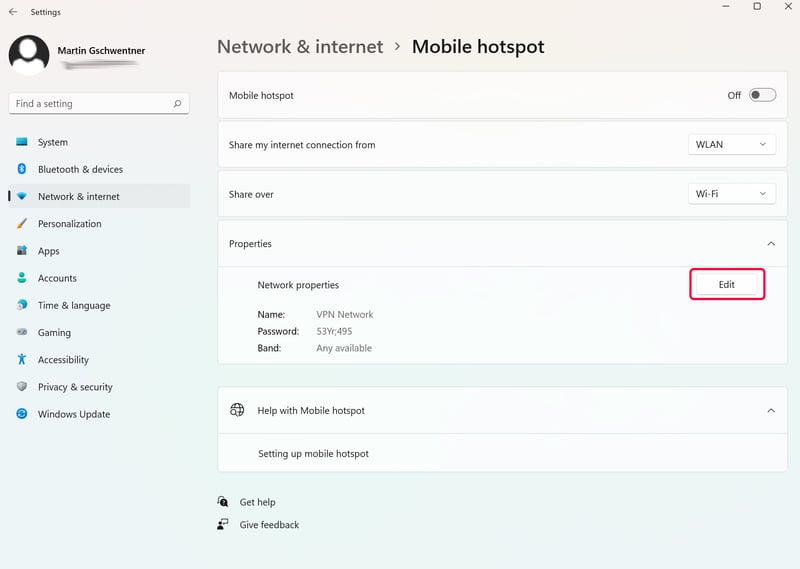Screen dimensions: 800x569
Task: Click the back arrow icon
Action: [x=13, y=12]
